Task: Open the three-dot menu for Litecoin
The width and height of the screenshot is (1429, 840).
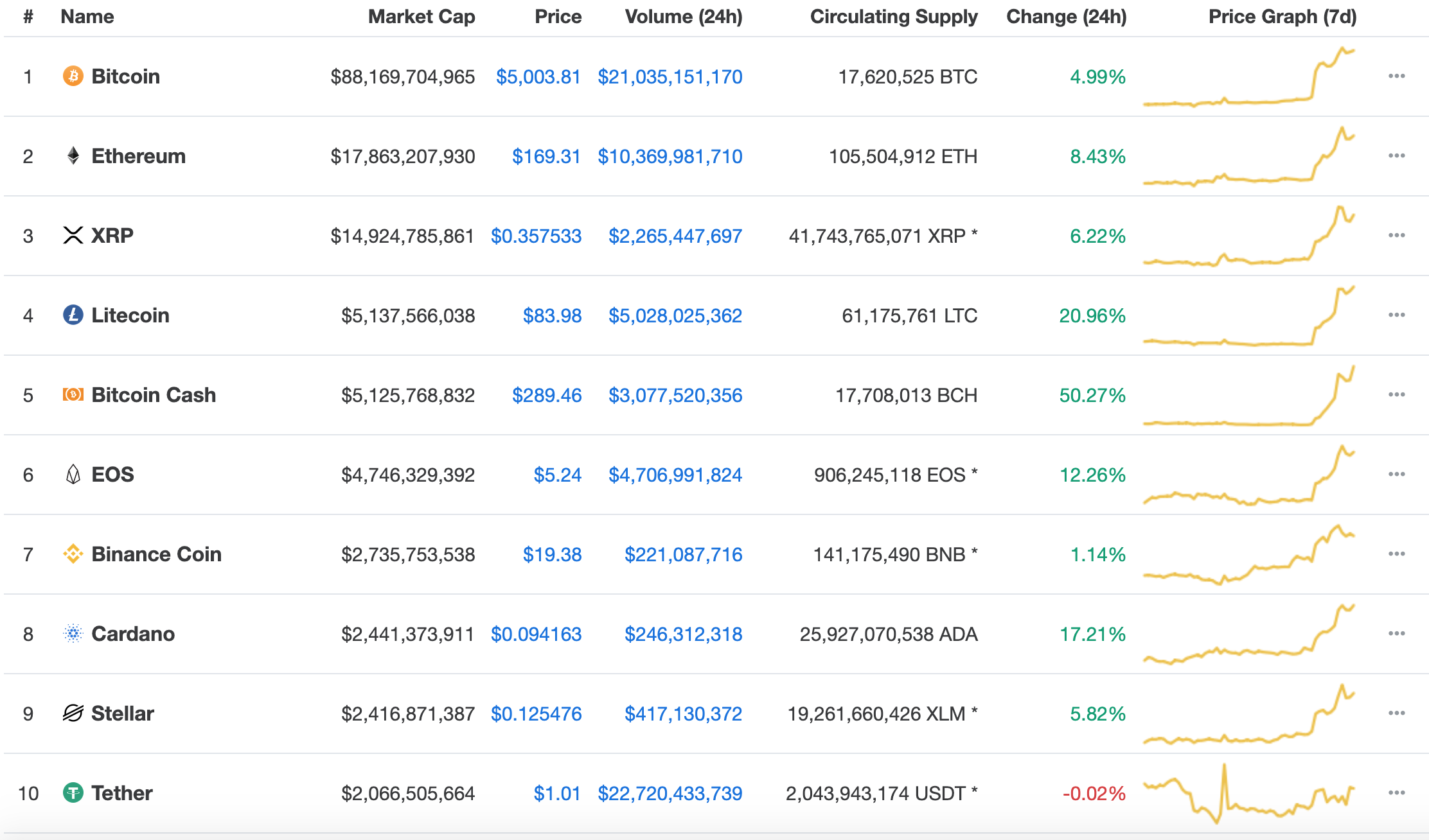Action: [1396, 315]
